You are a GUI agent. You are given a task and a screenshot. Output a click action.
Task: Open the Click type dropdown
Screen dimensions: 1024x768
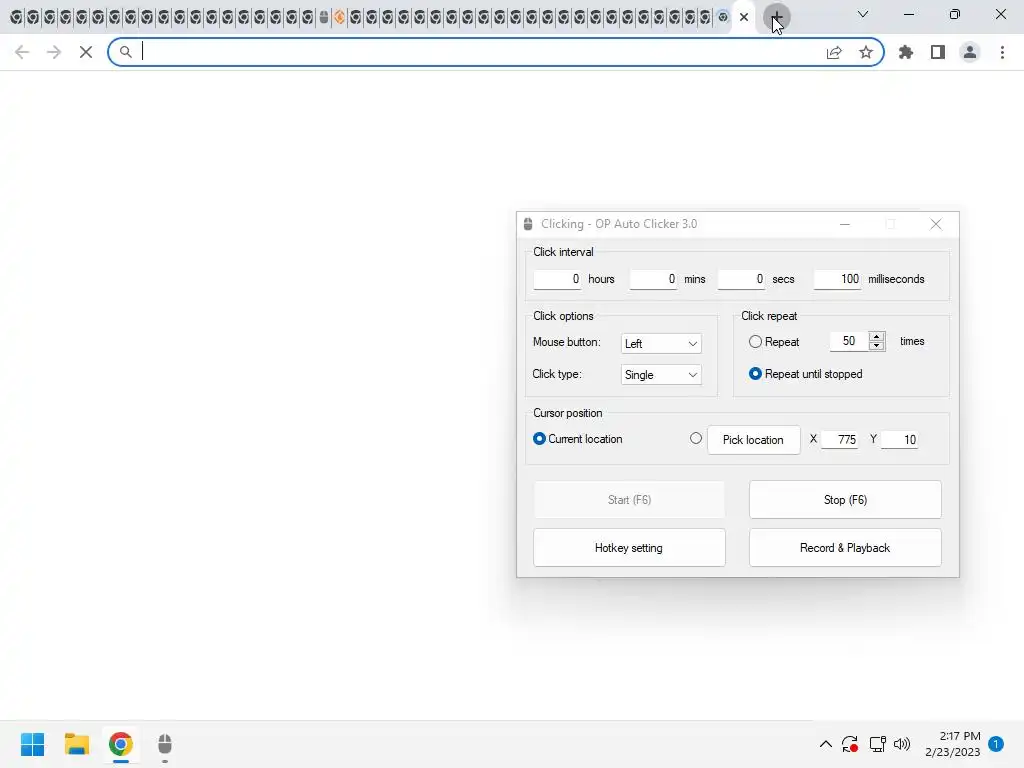661,375
